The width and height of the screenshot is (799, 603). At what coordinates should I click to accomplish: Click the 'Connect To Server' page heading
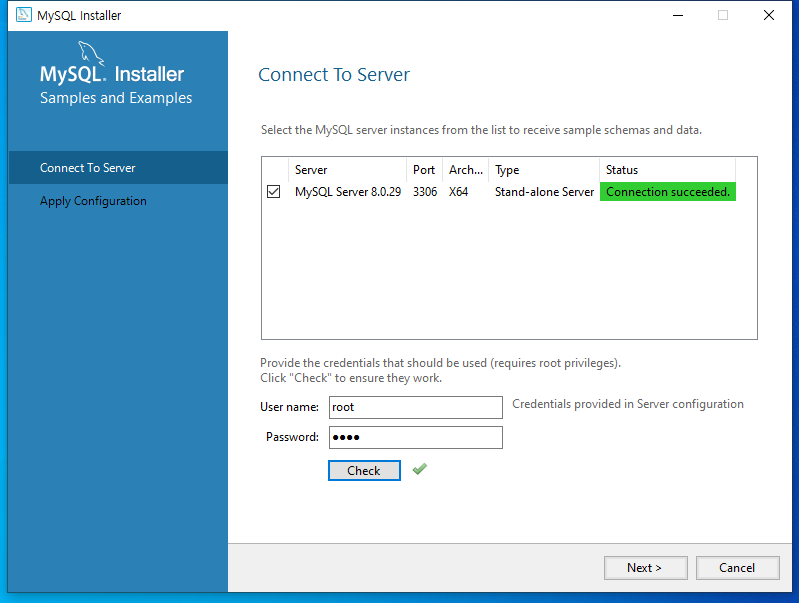(334, 75)
